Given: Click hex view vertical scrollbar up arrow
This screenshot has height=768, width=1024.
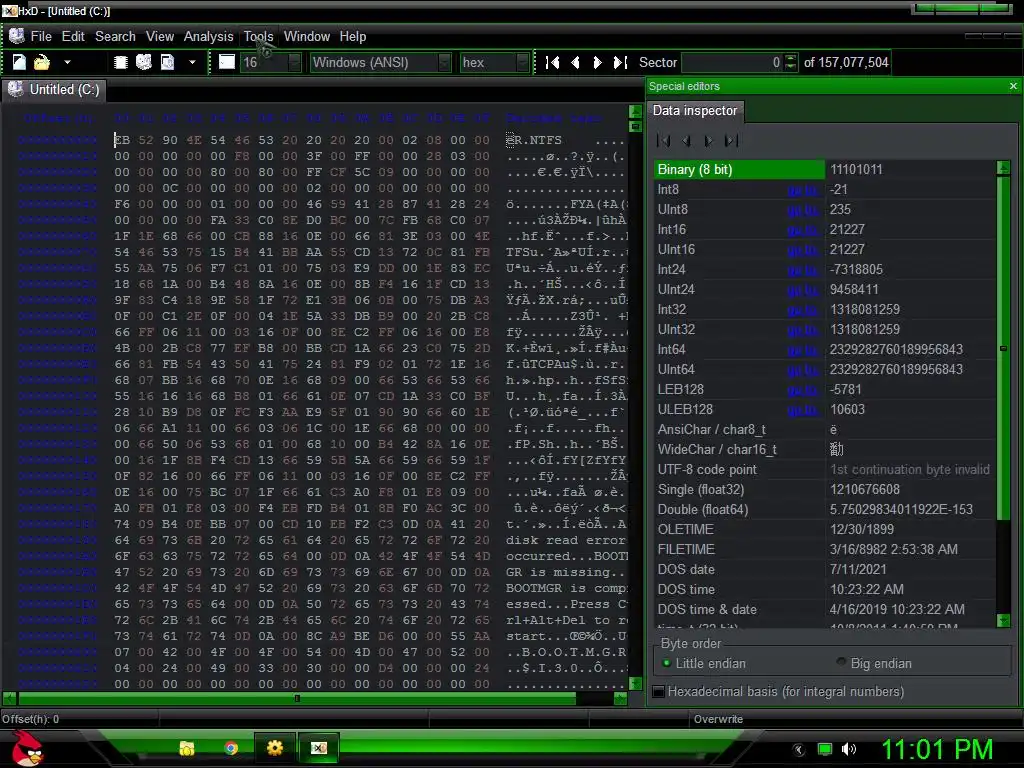Looking at the screenshot, I should [635, 110].
